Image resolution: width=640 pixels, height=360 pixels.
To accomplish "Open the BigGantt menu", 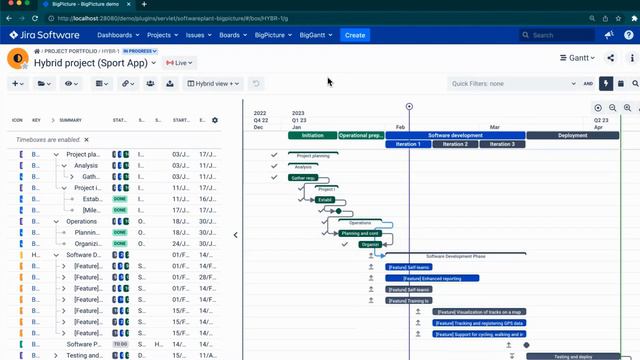I will pos(316,35).
